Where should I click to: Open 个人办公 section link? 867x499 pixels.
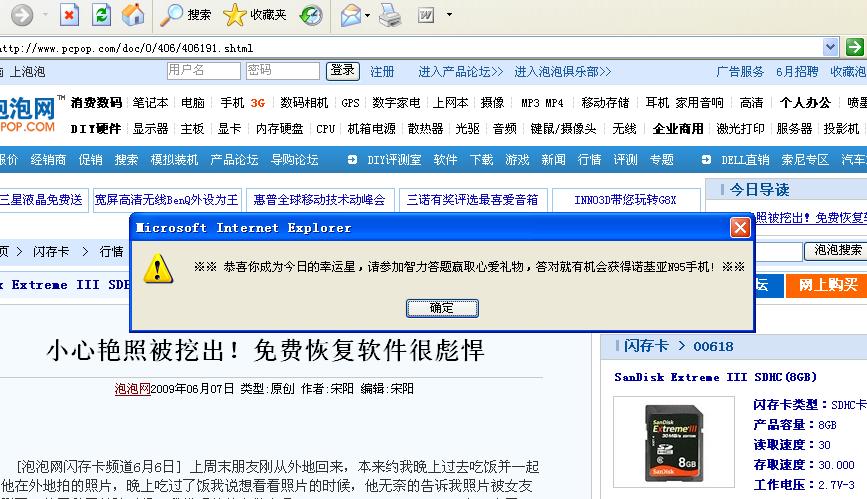coord(805,103)
